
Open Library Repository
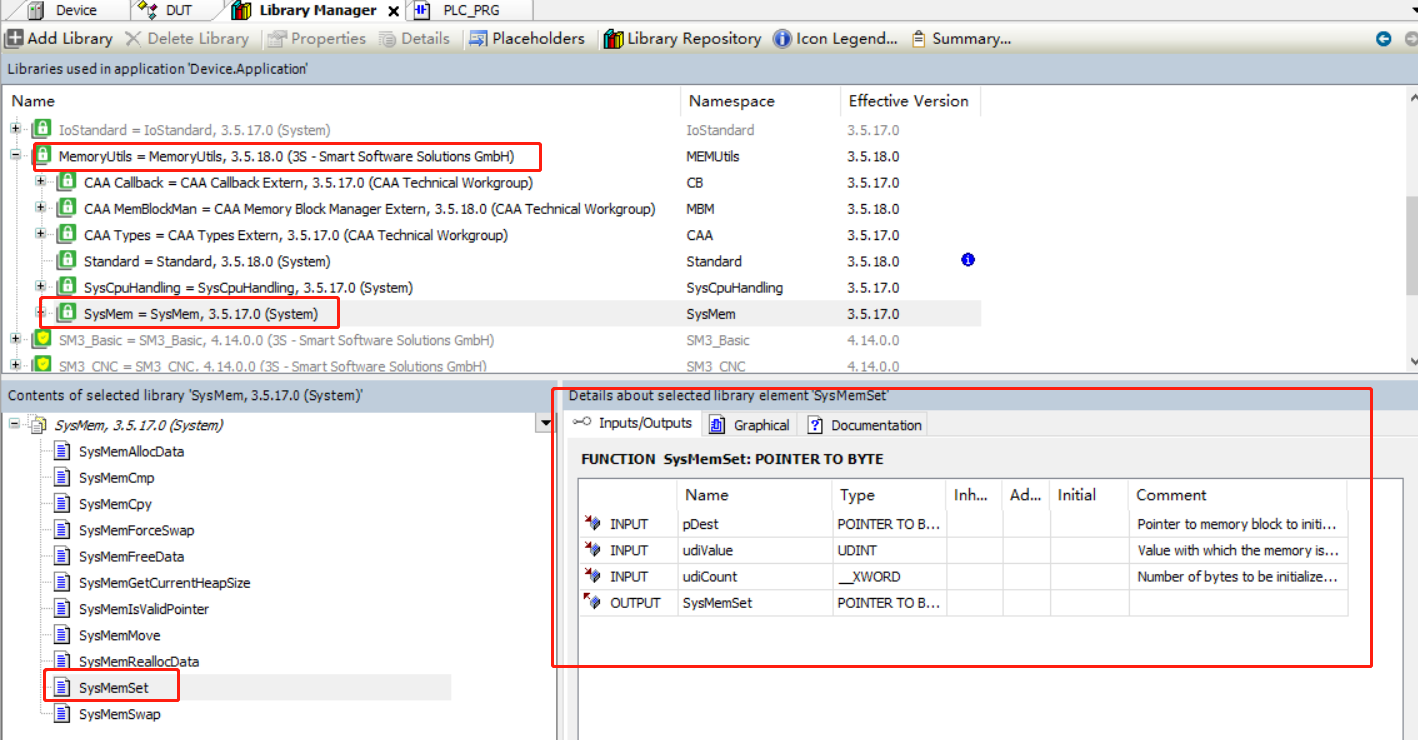click(683, 38)
